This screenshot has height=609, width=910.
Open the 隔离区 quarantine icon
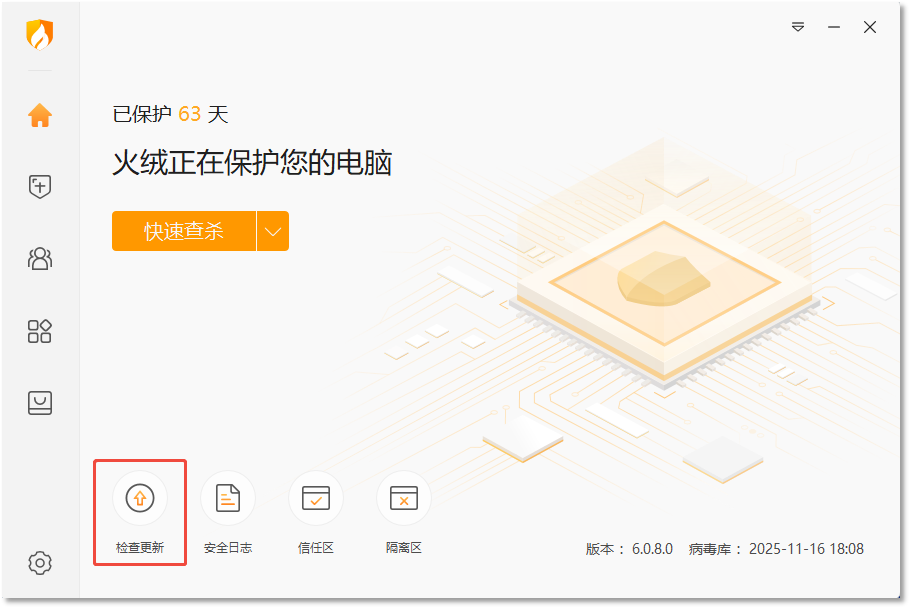click(x=404, y=498)
